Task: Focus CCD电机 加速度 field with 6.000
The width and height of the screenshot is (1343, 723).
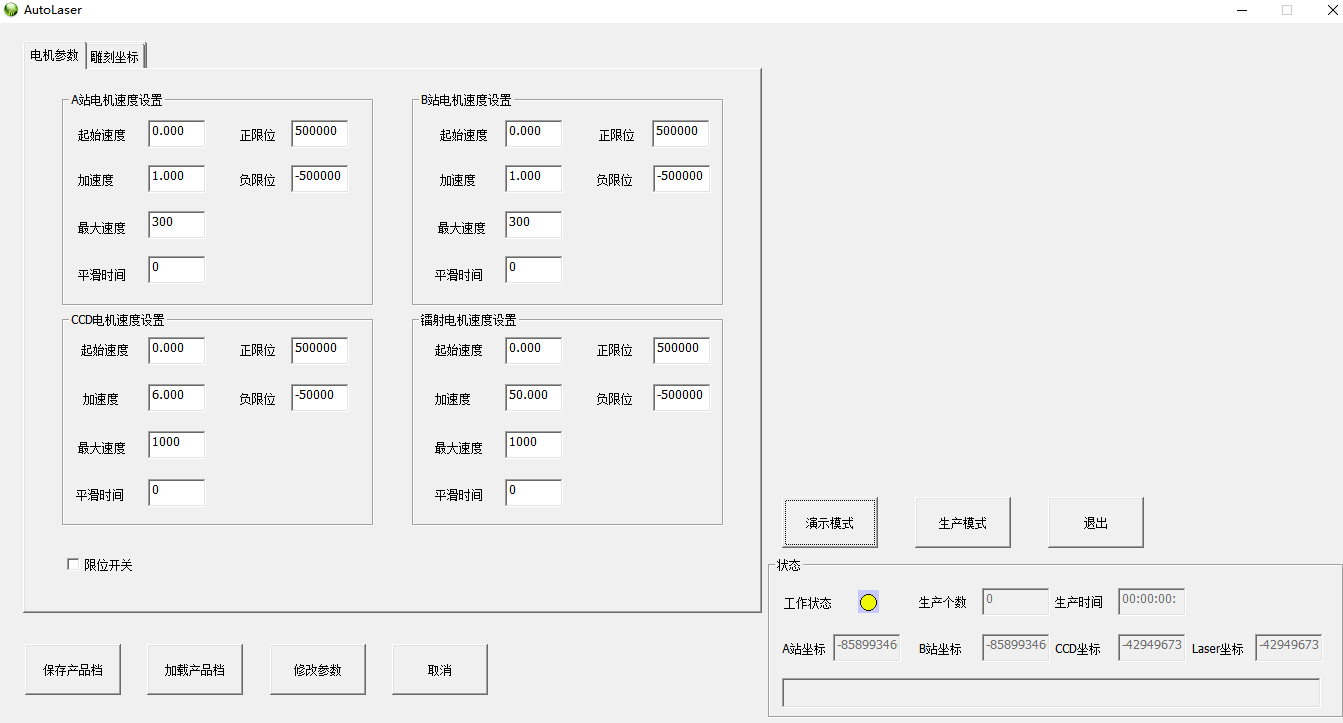Action: 177,398
